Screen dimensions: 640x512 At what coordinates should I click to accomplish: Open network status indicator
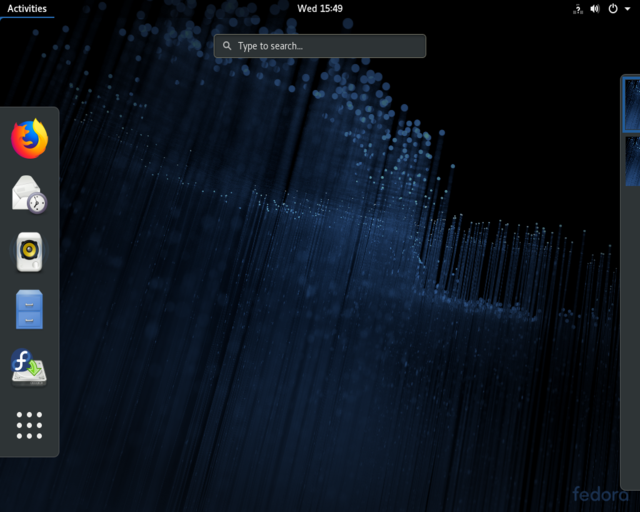578,9
